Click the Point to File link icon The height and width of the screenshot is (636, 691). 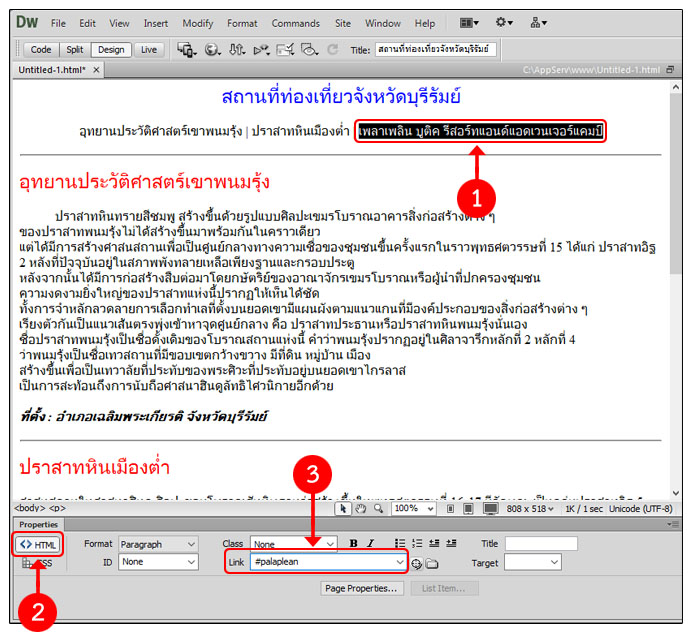click(x=416, y=563)
